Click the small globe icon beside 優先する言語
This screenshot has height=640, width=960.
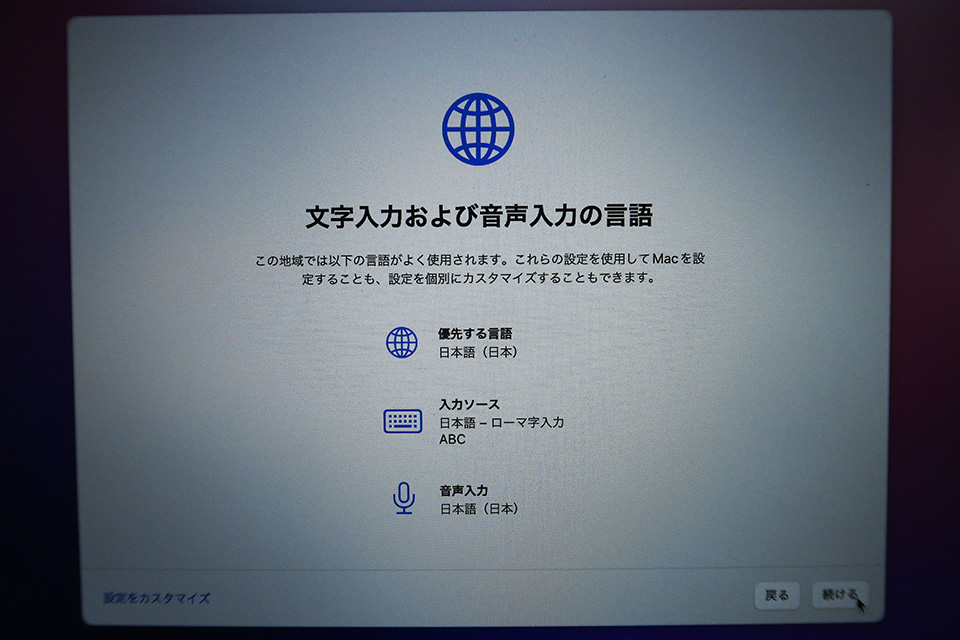402,342
